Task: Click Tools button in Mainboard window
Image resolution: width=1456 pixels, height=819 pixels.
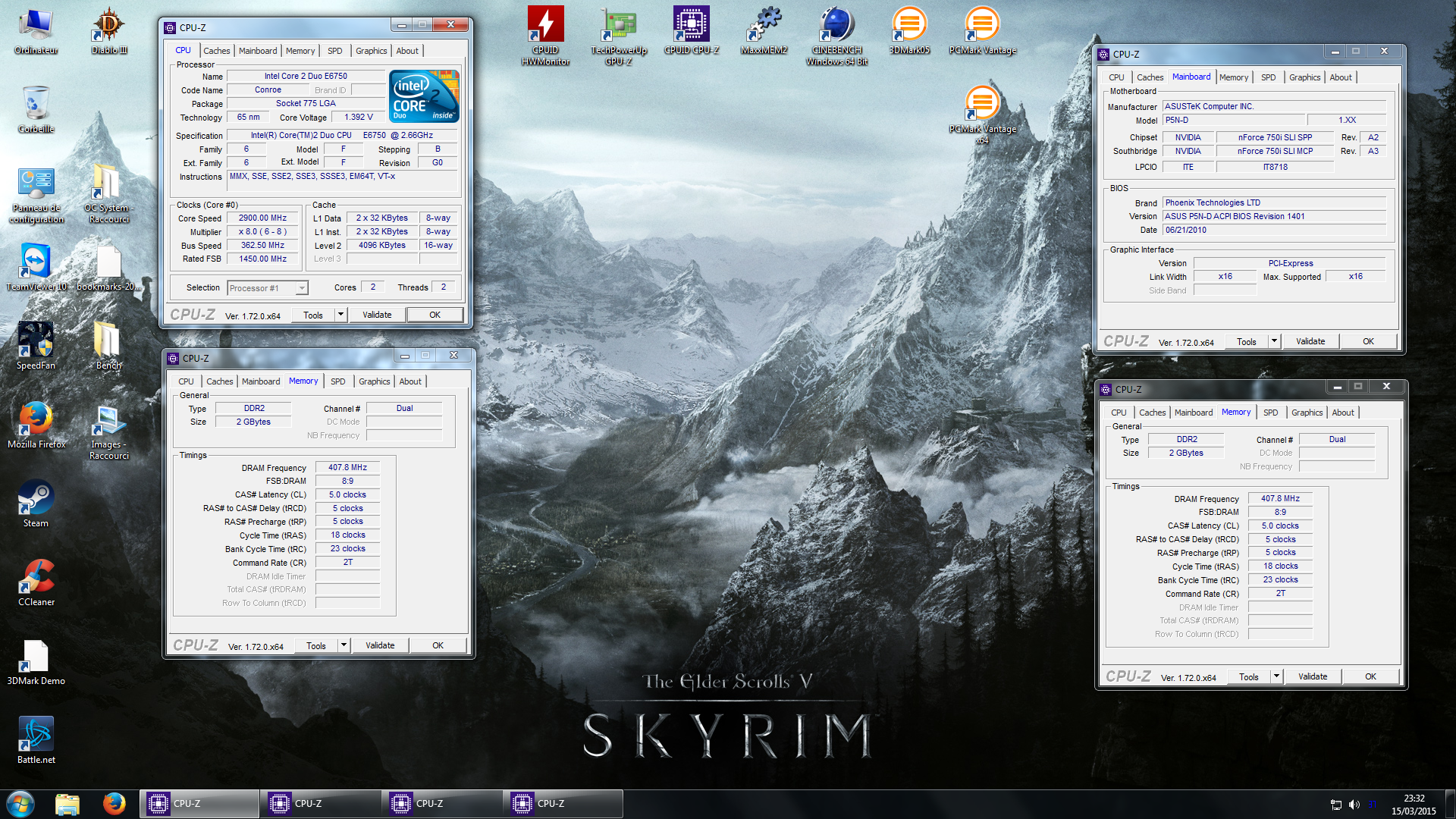Action: tap(1247, 341)
